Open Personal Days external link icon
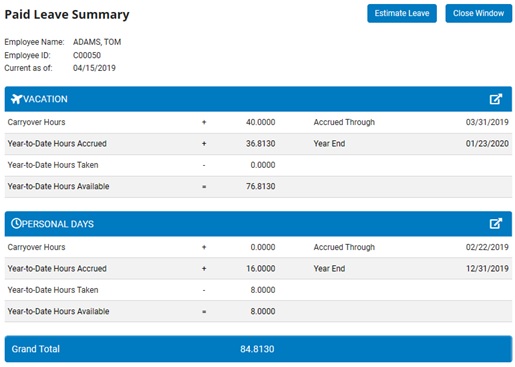Image resolution: width=515 pixels, height=367 pixels. click(496, 223)
